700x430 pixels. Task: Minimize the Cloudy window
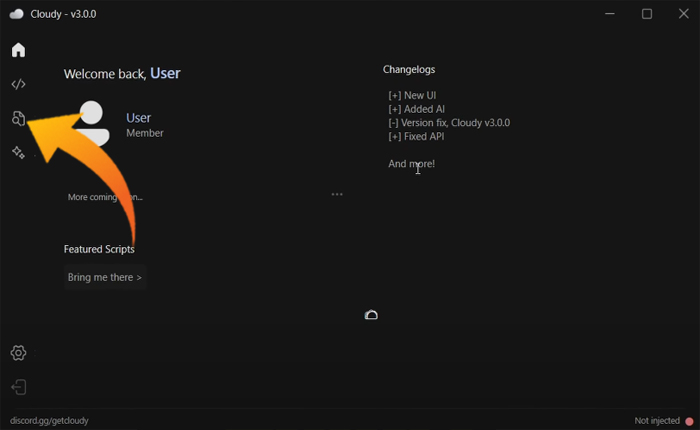(610, 14)
